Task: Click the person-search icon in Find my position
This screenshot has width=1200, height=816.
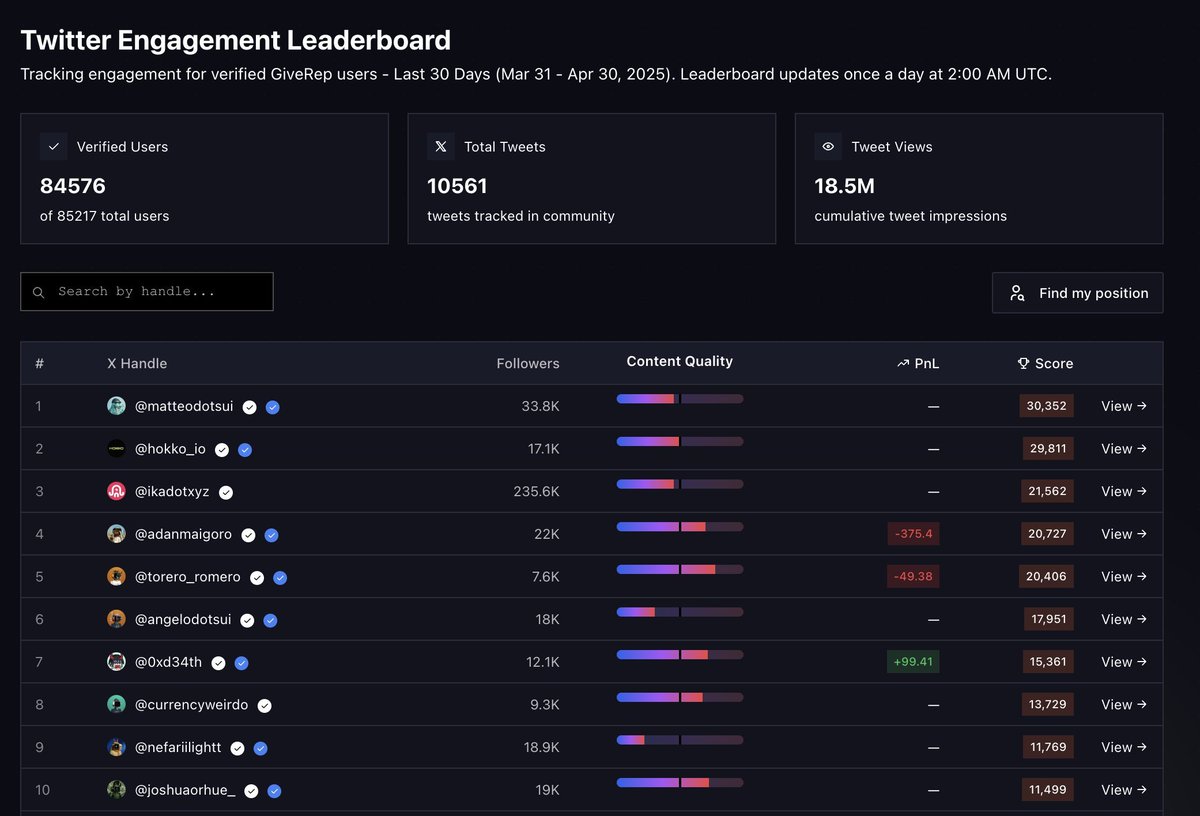Action: (x=1017, y=293)
